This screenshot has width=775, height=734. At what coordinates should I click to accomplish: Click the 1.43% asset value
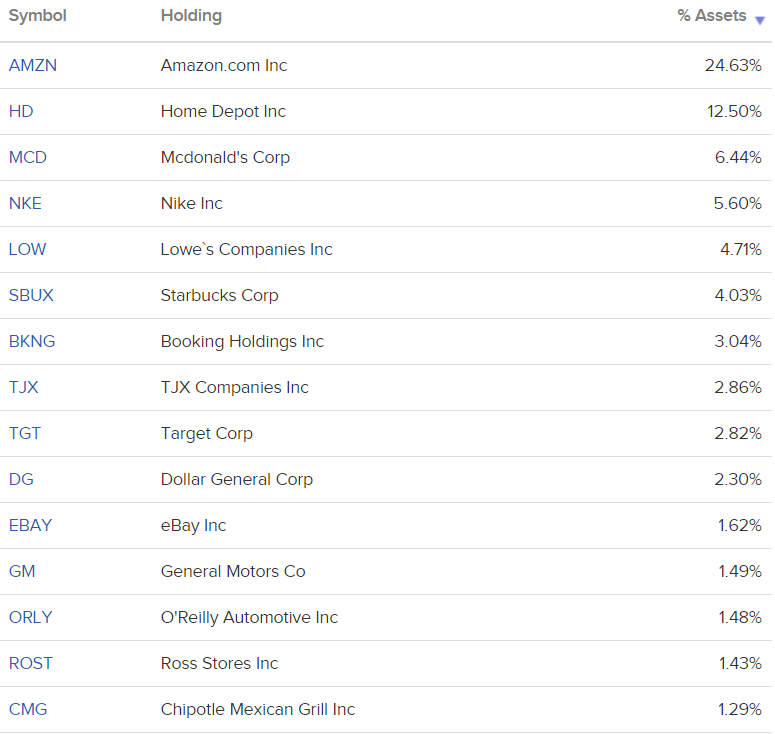pos(740,663)
